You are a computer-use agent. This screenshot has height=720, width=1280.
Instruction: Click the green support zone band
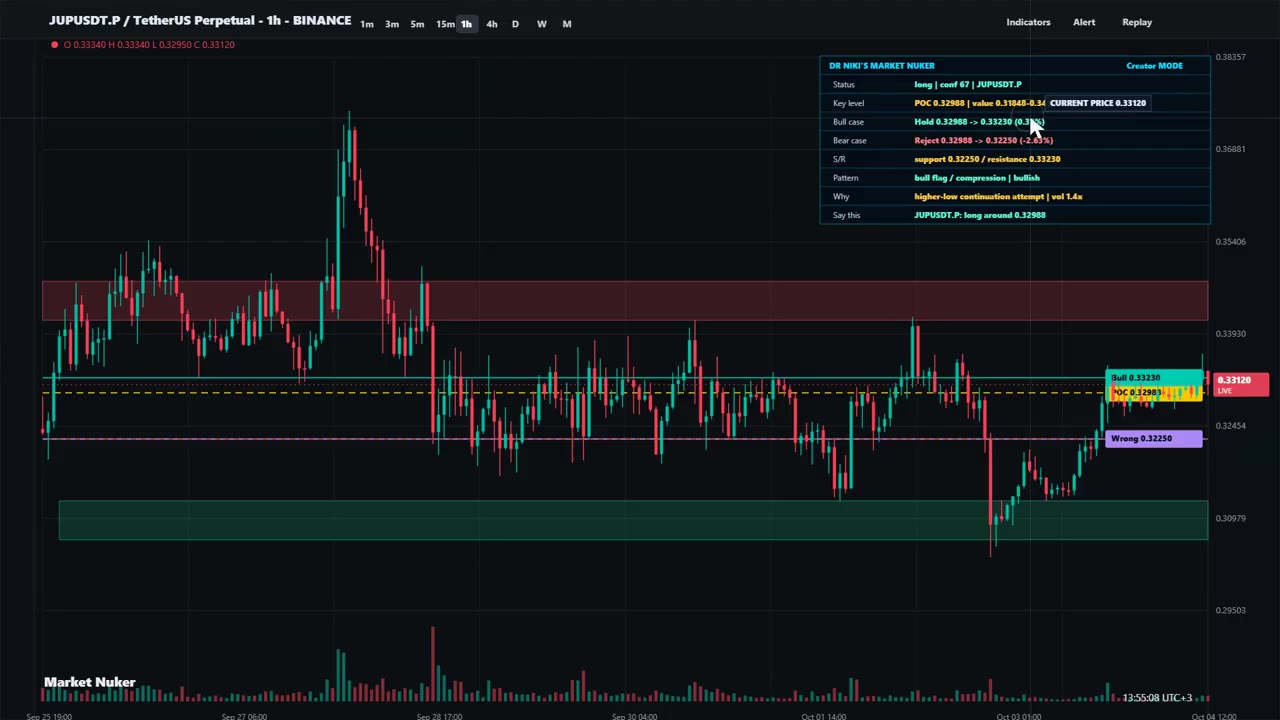tap(633, 520)
